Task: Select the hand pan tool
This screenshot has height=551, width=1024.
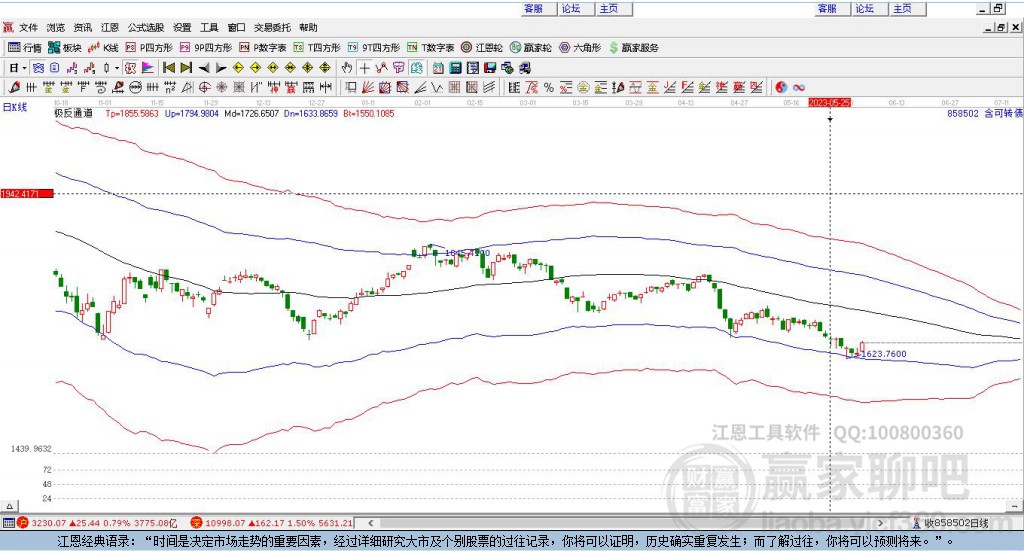Action: click(347, 68)
